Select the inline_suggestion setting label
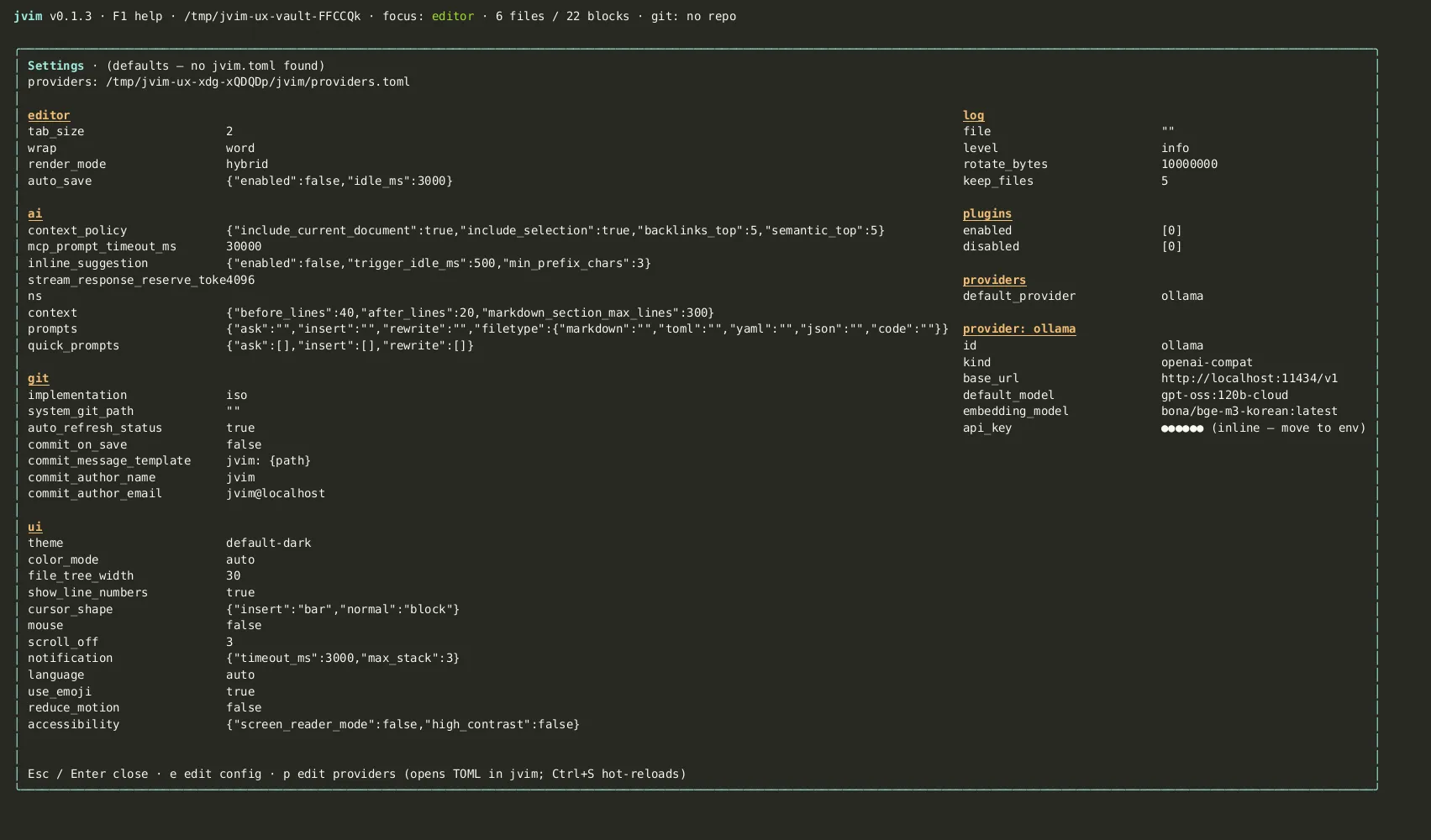The width and height of the screenshot is (1431, 840). (x=87, y=263)
